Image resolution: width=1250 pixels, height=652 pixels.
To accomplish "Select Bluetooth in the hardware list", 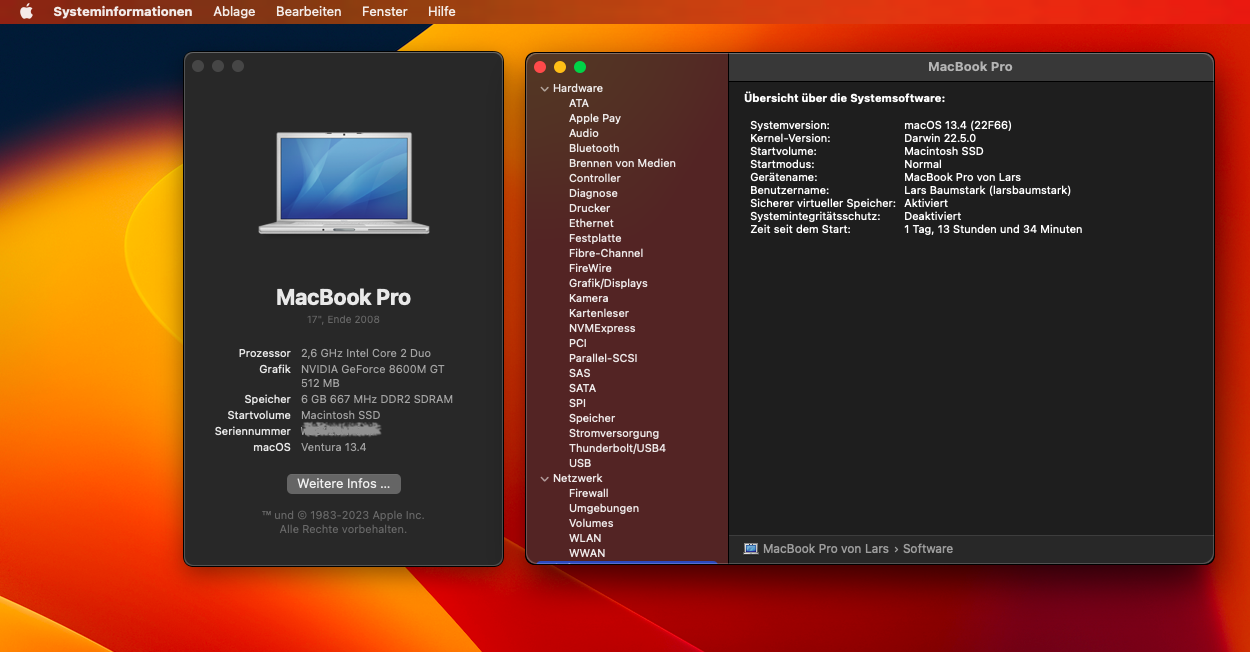I will click(594, 148).
